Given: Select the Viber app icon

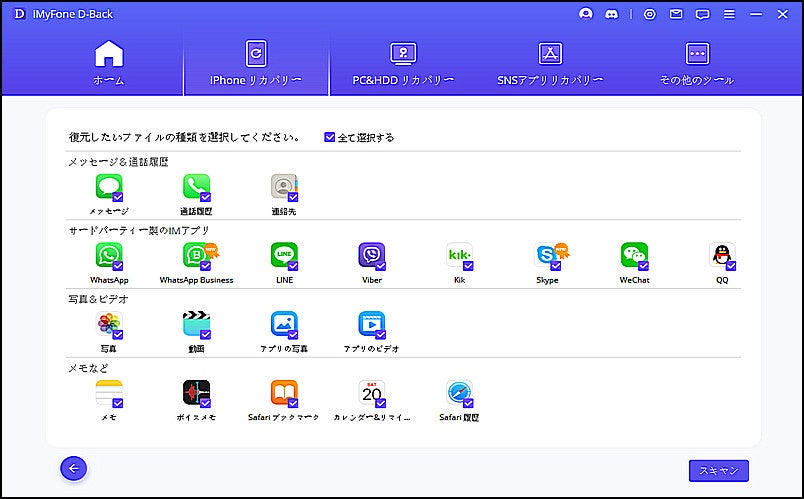Looking at the screenshot, I should pyautogui.click(x=372, y=255).
